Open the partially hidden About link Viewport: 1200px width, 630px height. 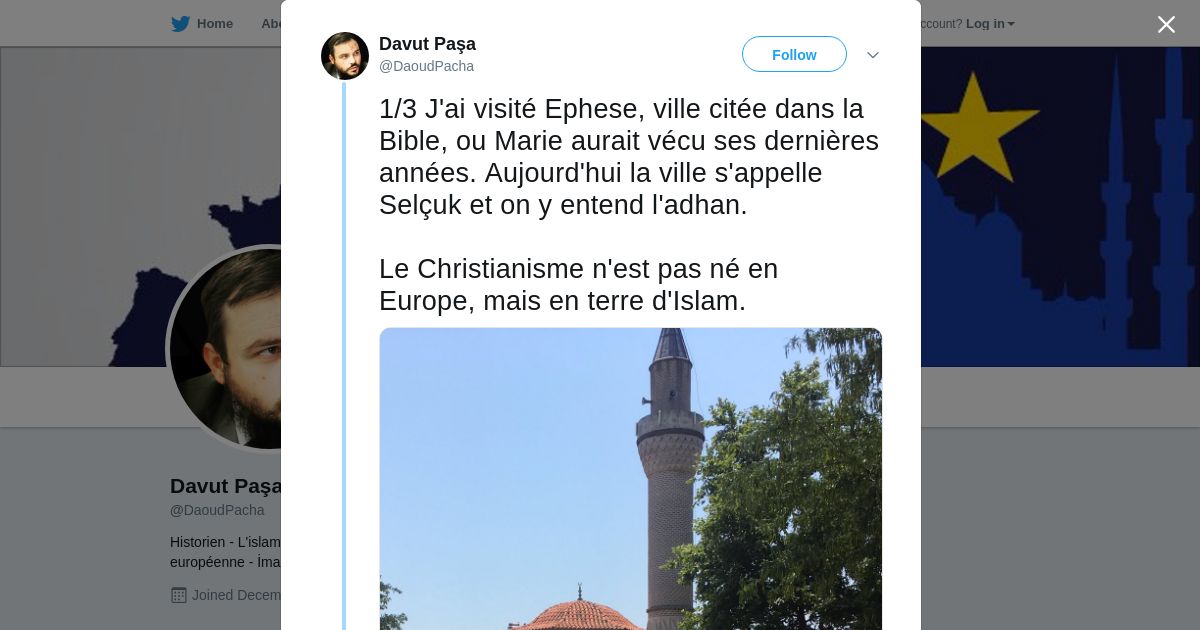point(271,24)
